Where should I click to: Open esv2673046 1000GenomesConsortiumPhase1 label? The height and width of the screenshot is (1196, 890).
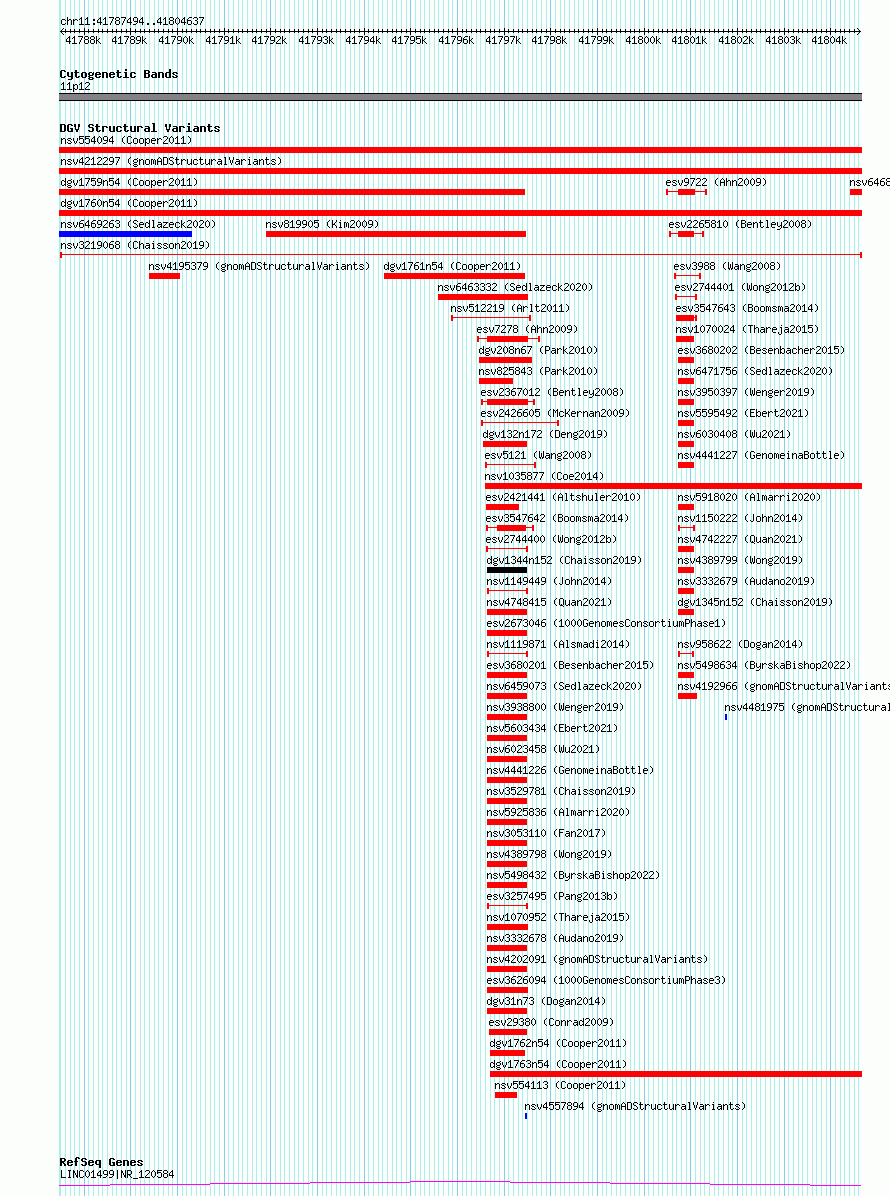tap(606, 623)
